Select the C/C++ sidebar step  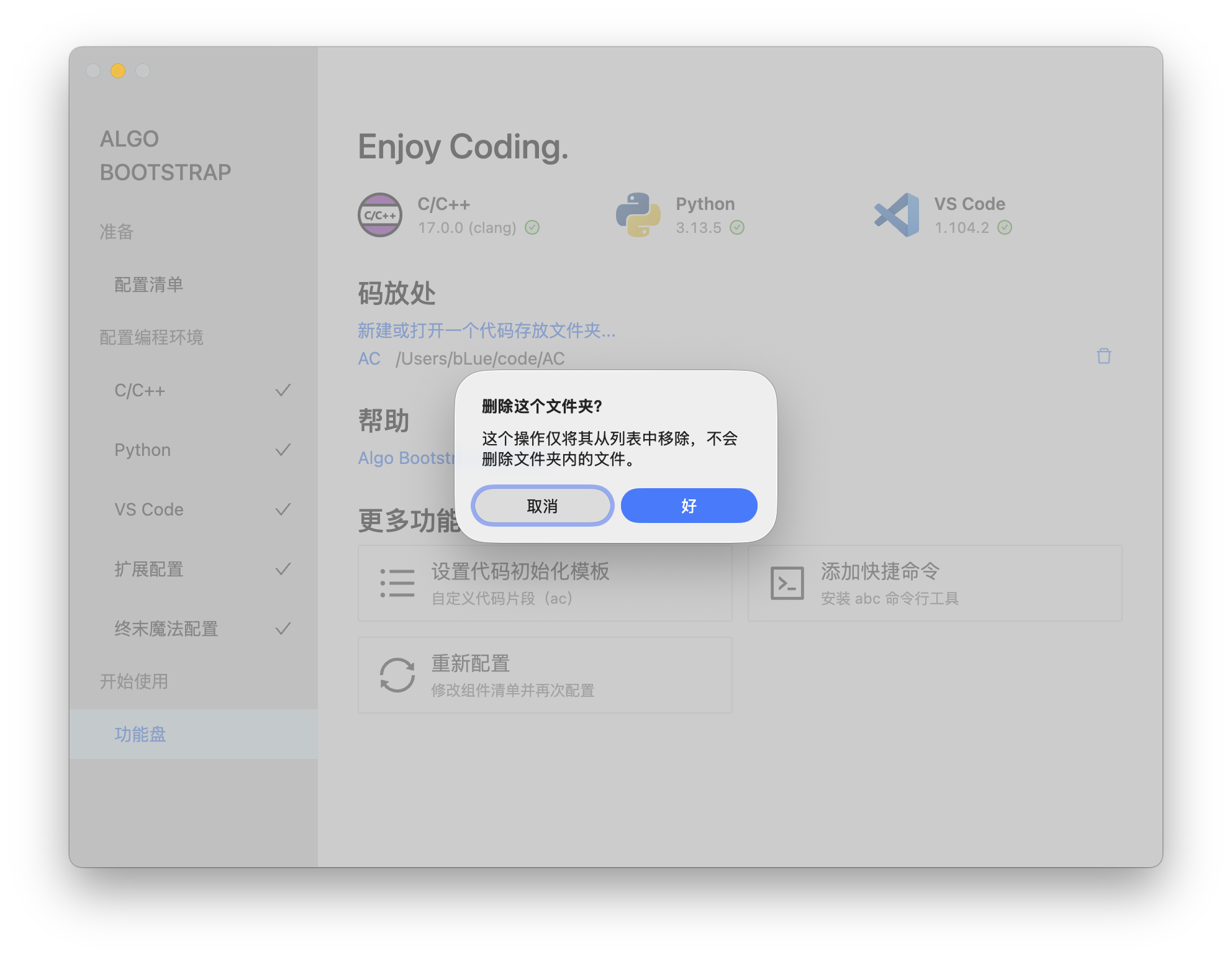point(140,391)
